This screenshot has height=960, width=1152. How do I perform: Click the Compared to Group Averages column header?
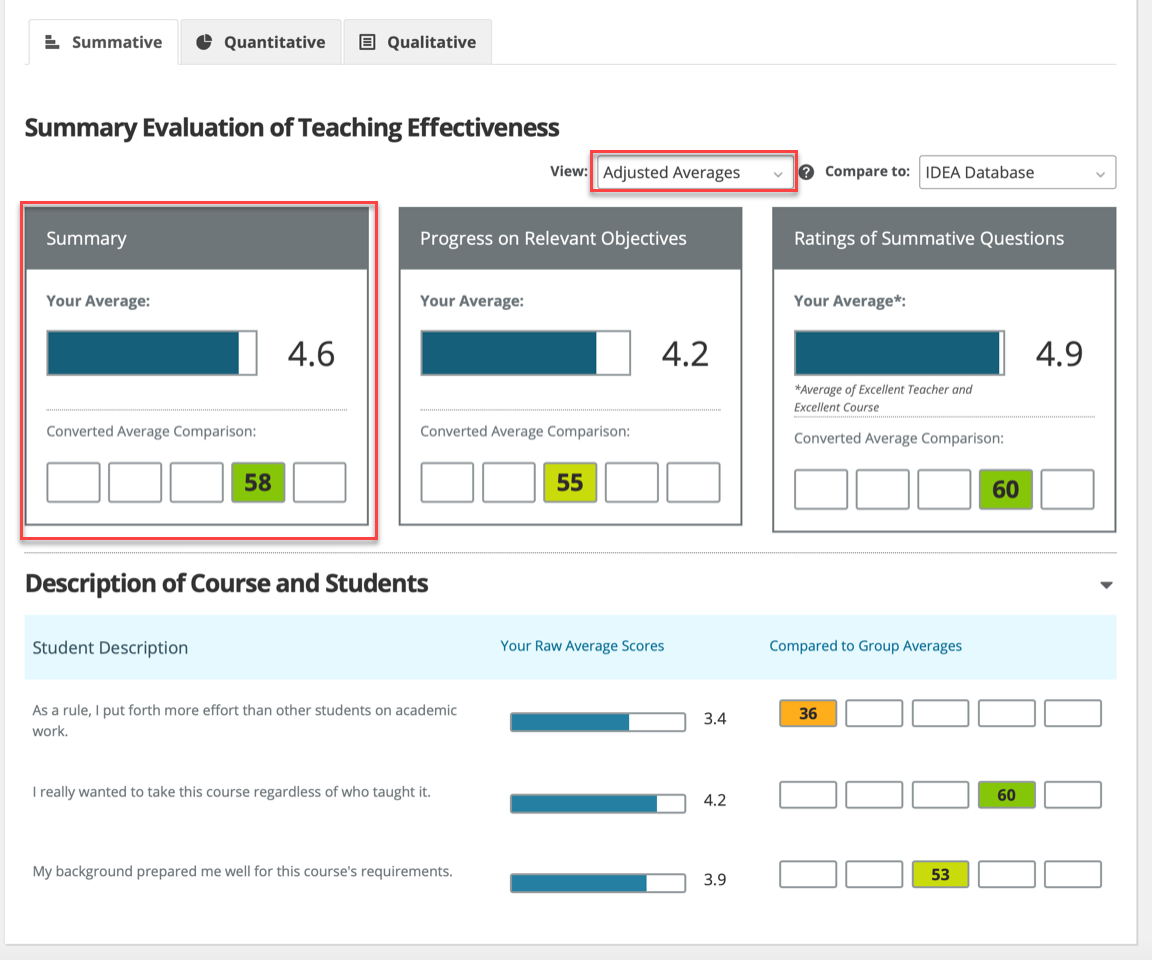point(865,646)
